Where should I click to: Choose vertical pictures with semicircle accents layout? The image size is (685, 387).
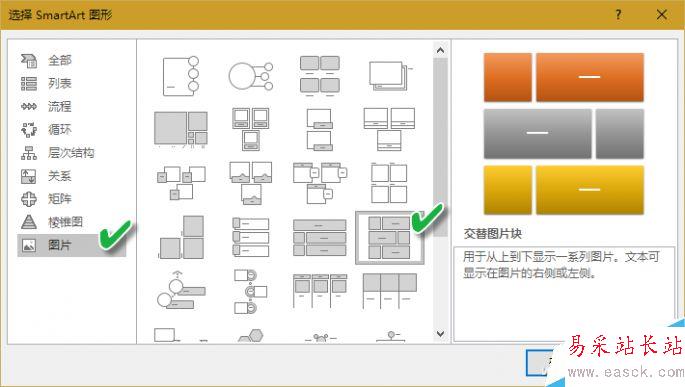[x=251, y=292]
